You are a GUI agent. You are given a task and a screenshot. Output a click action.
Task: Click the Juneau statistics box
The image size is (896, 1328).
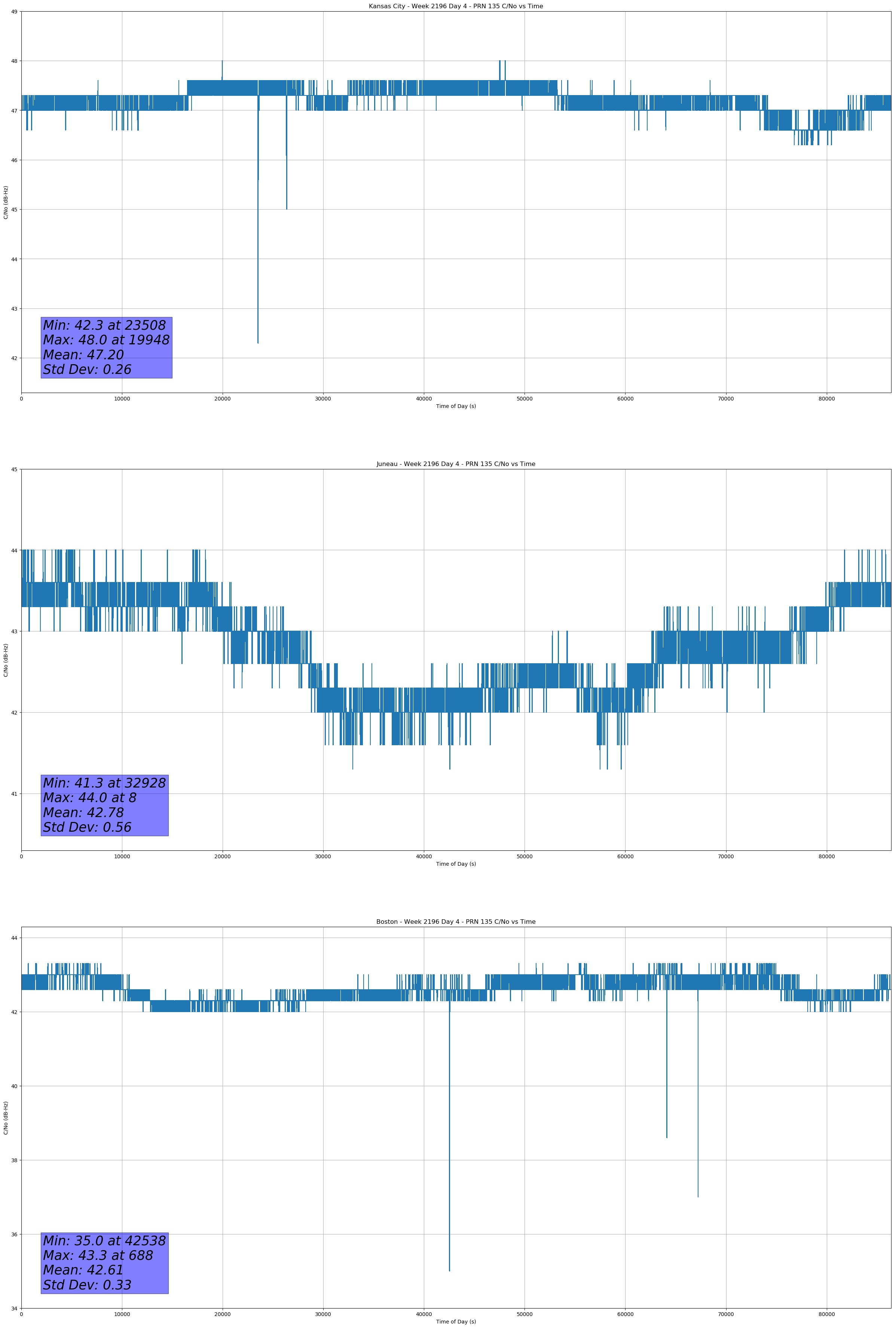pyautogui.click(x=104, y=805)
